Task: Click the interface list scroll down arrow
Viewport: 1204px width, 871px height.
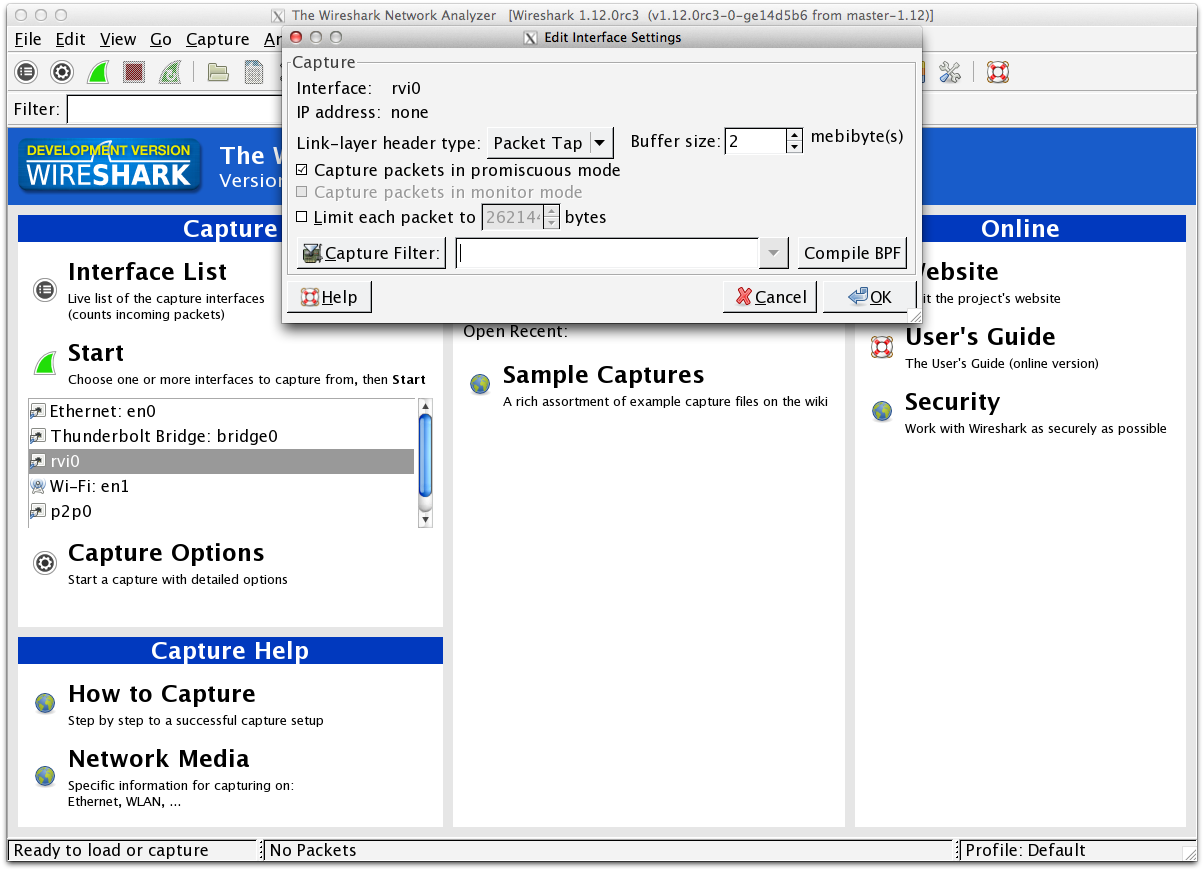Action: 425,520
